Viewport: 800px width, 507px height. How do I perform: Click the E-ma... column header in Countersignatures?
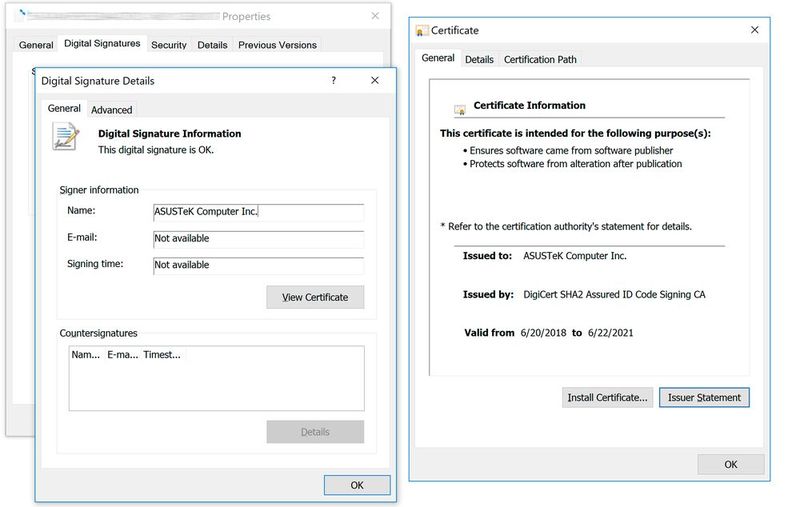click(122, 354)
